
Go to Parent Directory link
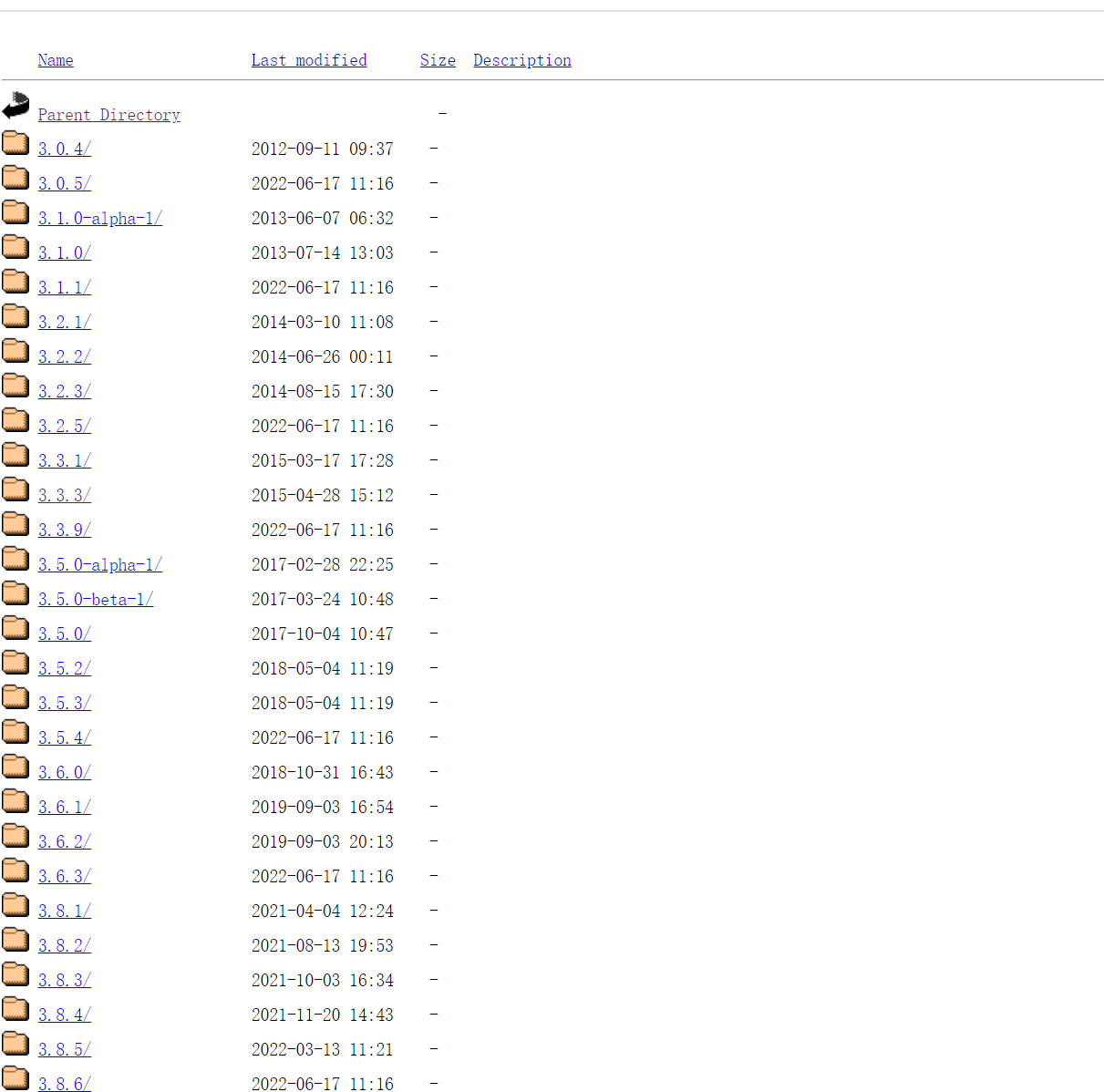click(x=109, y=115)
